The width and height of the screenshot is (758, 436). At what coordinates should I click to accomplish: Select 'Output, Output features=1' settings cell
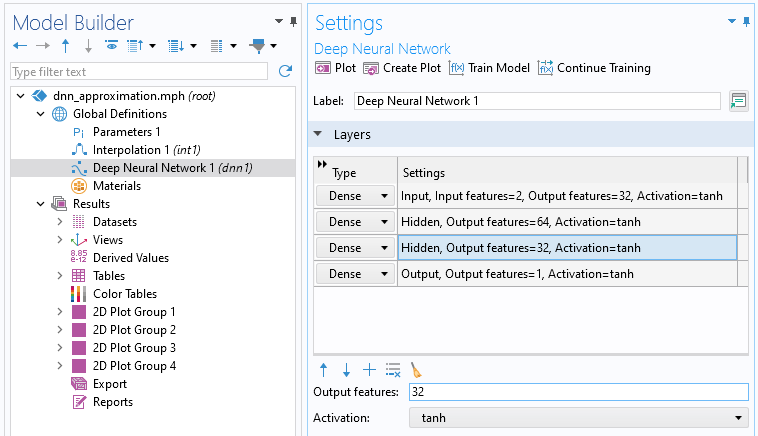point(567,274)
